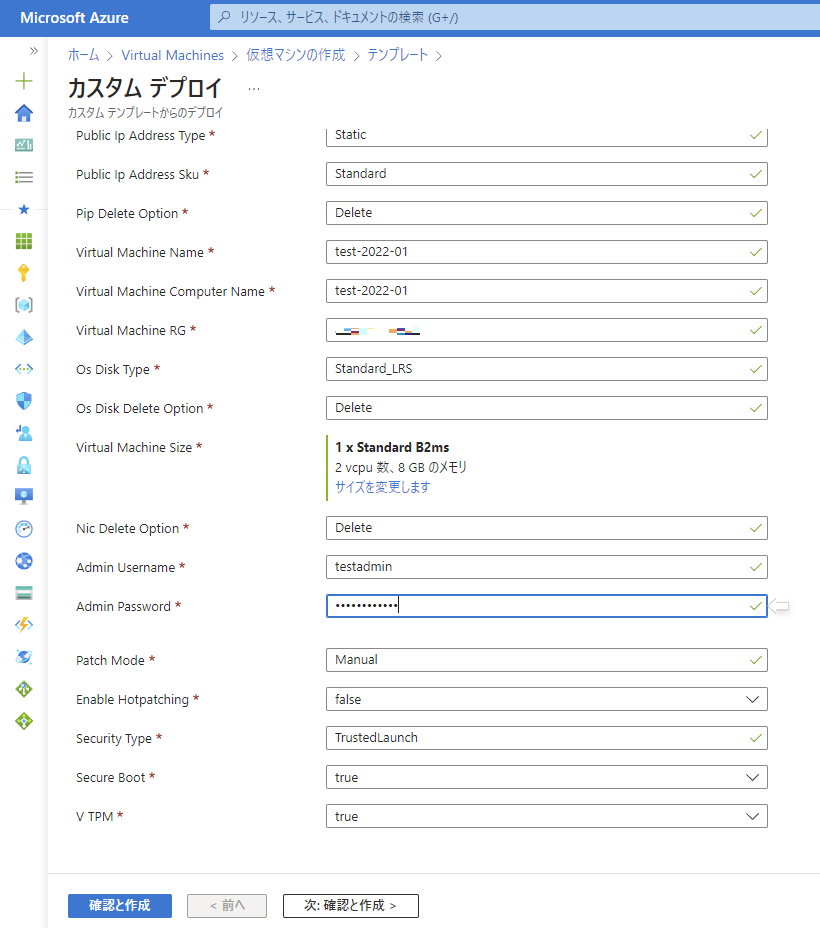This screenshot has width=820, height=928.
Task: Click 次: 確認と作成 next button
Action: click(x=351, y=906)
